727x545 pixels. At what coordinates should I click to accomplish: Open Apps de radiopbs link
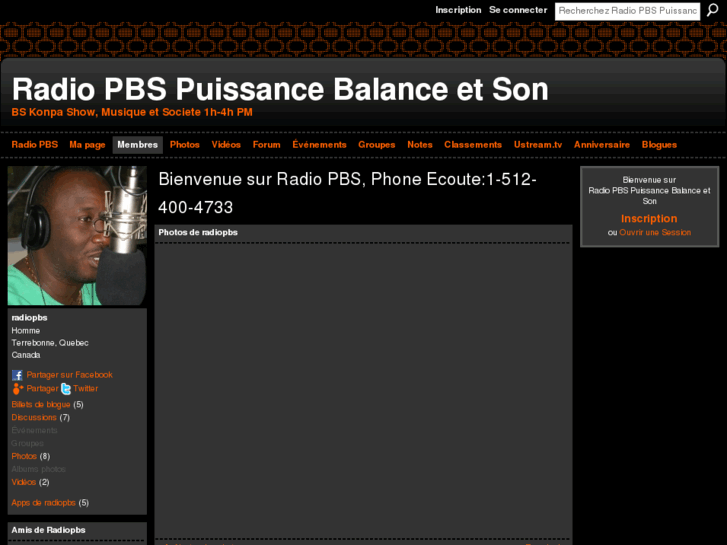pos(44,503)
